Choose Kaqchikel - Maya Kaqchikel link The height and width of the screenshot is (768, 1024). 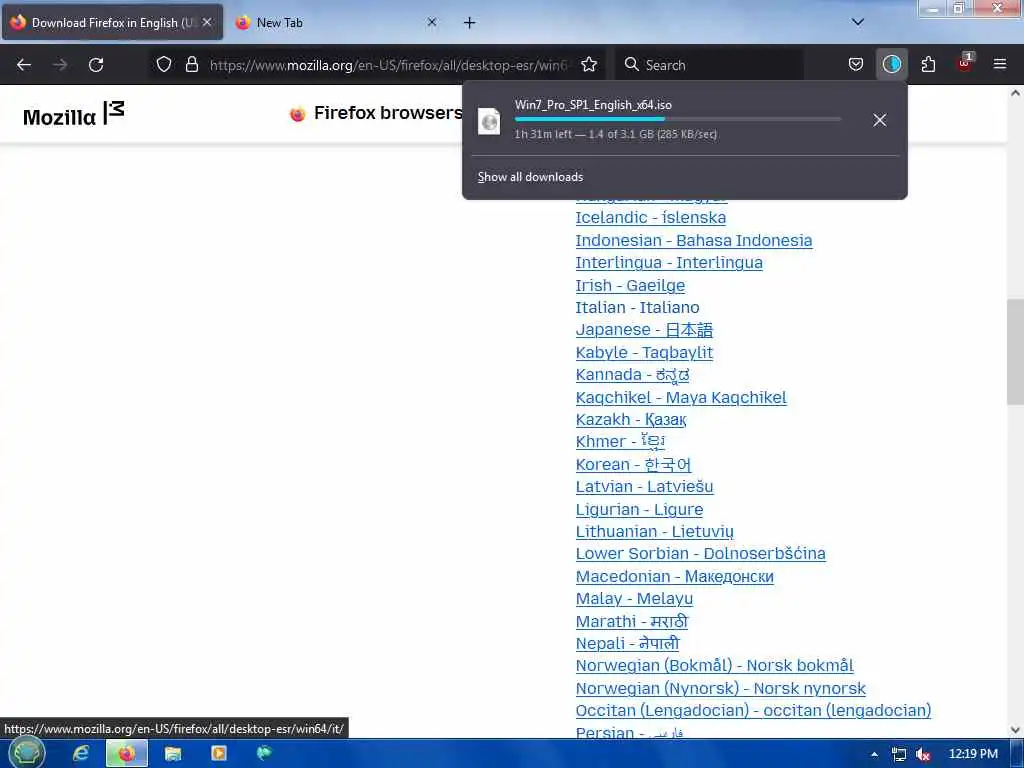click(x=681, y=398)
